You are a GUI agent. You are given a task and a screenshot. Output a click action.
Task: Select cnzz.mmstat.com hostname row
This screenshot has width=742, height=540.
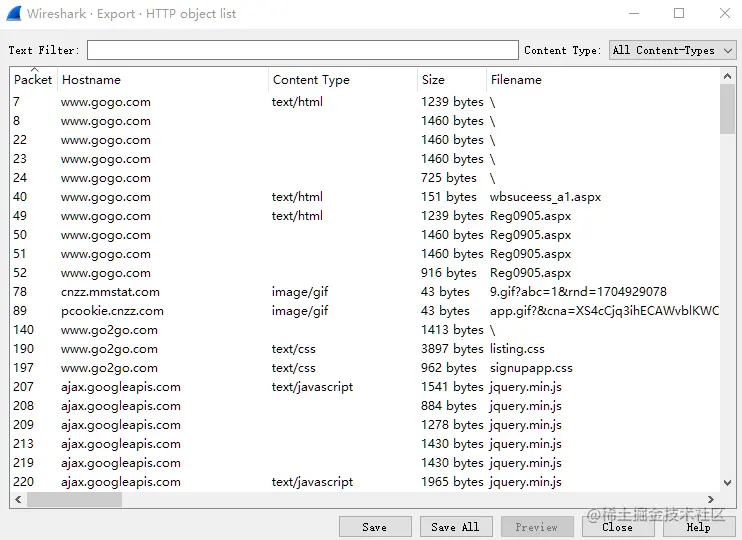364,292
